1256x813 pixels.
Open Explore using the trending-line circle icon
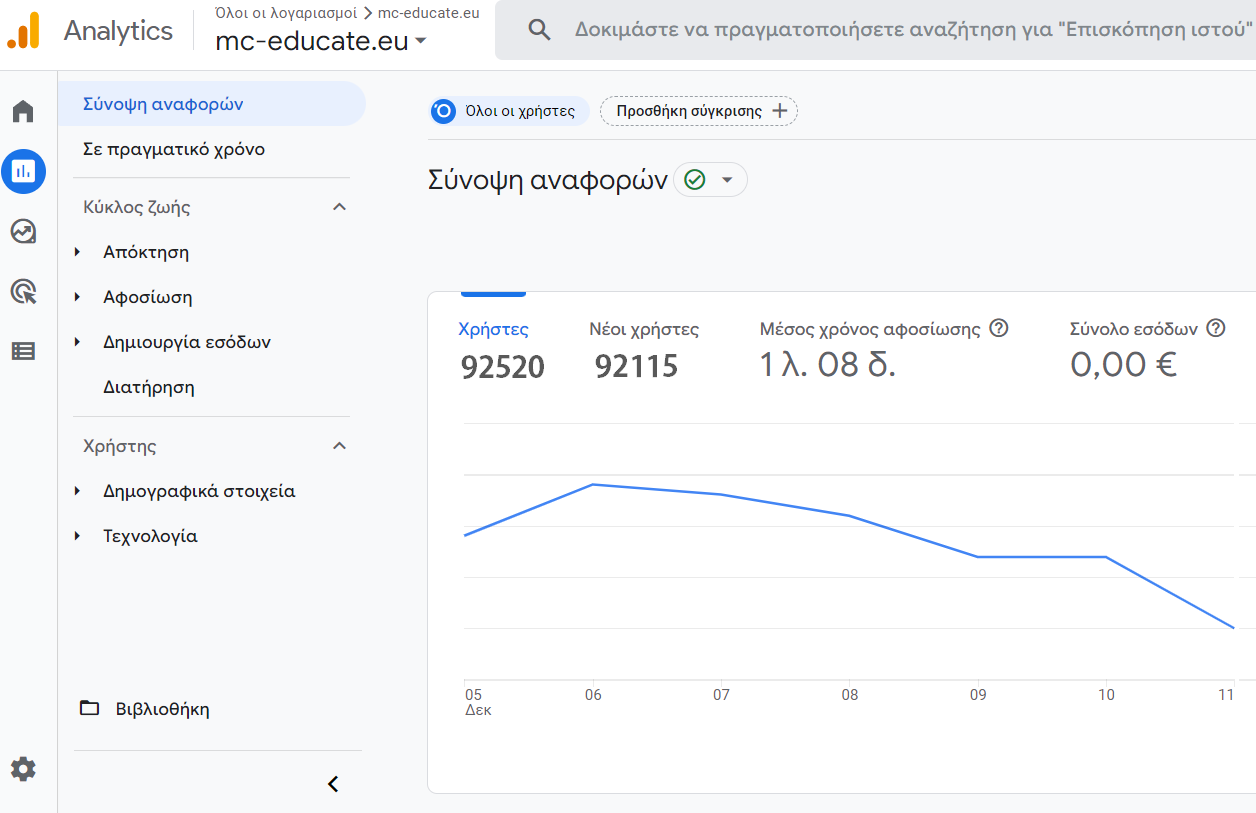click(23, 231)
